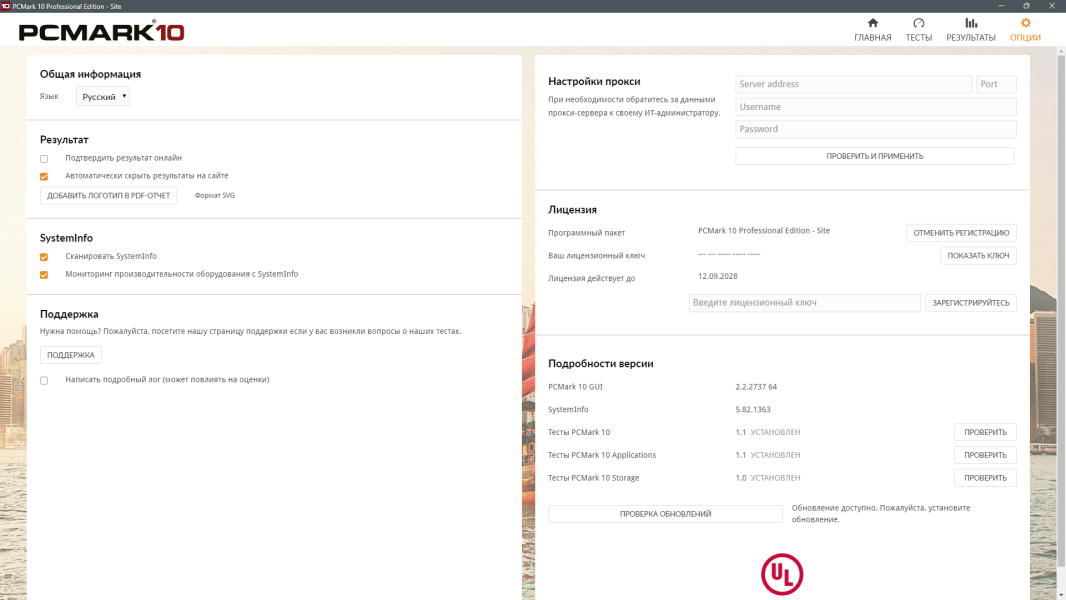
Task: Open the Тесты gauge icon
Action: (918, 23)
